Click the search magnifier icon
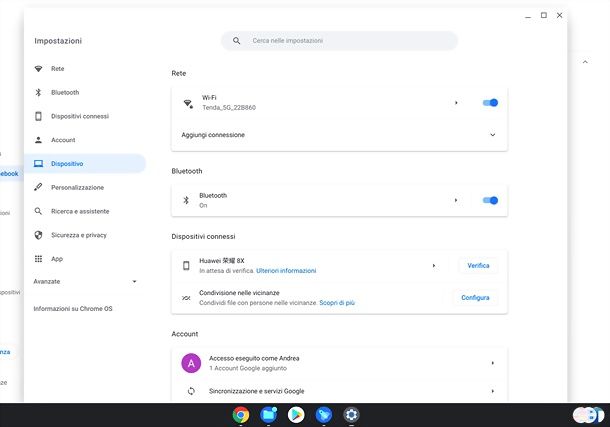This screenshot has height=427, width=610. click(237, 41)
